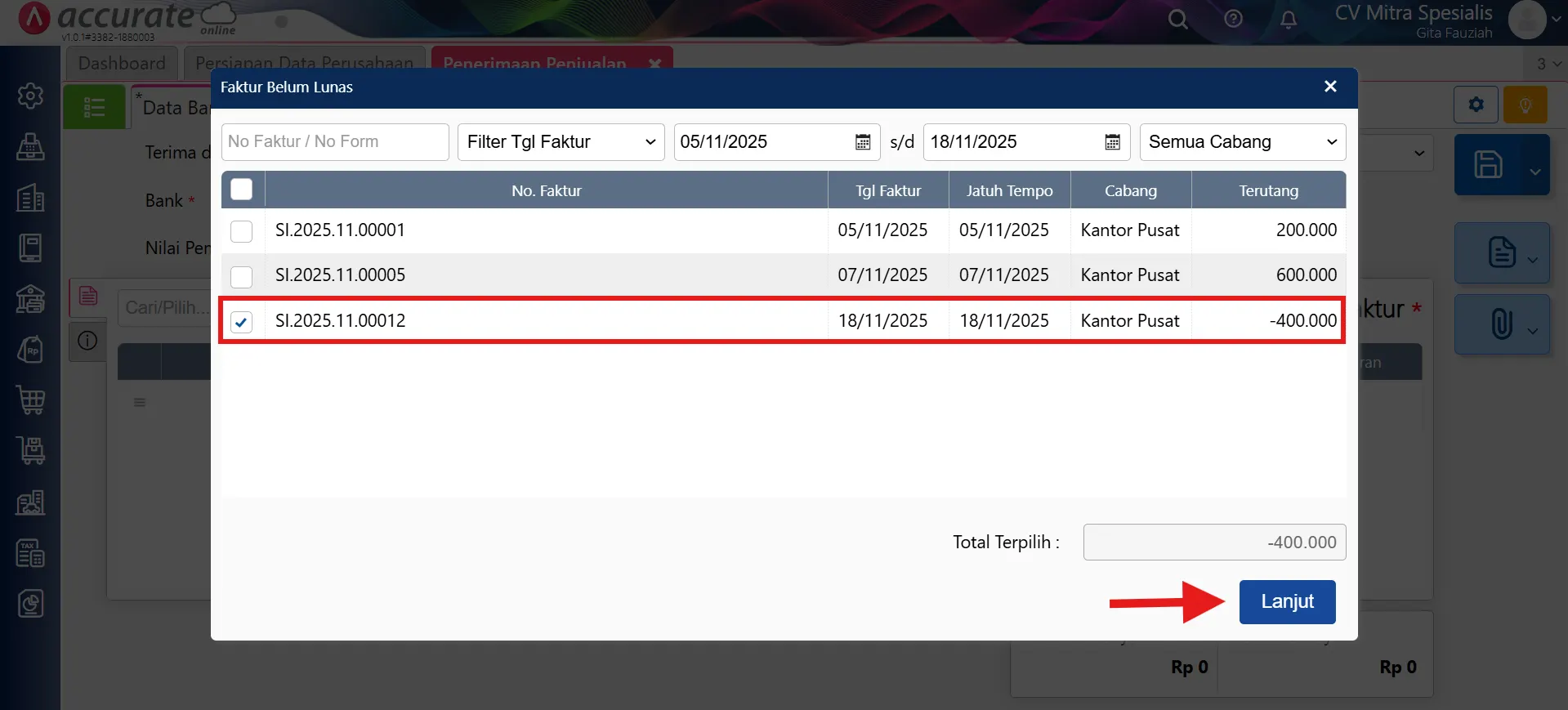Expand the Filter Tgl Faktur dropdown
Image resolution: width=1568 pixels, height=710 pixels.
[561, 142]
